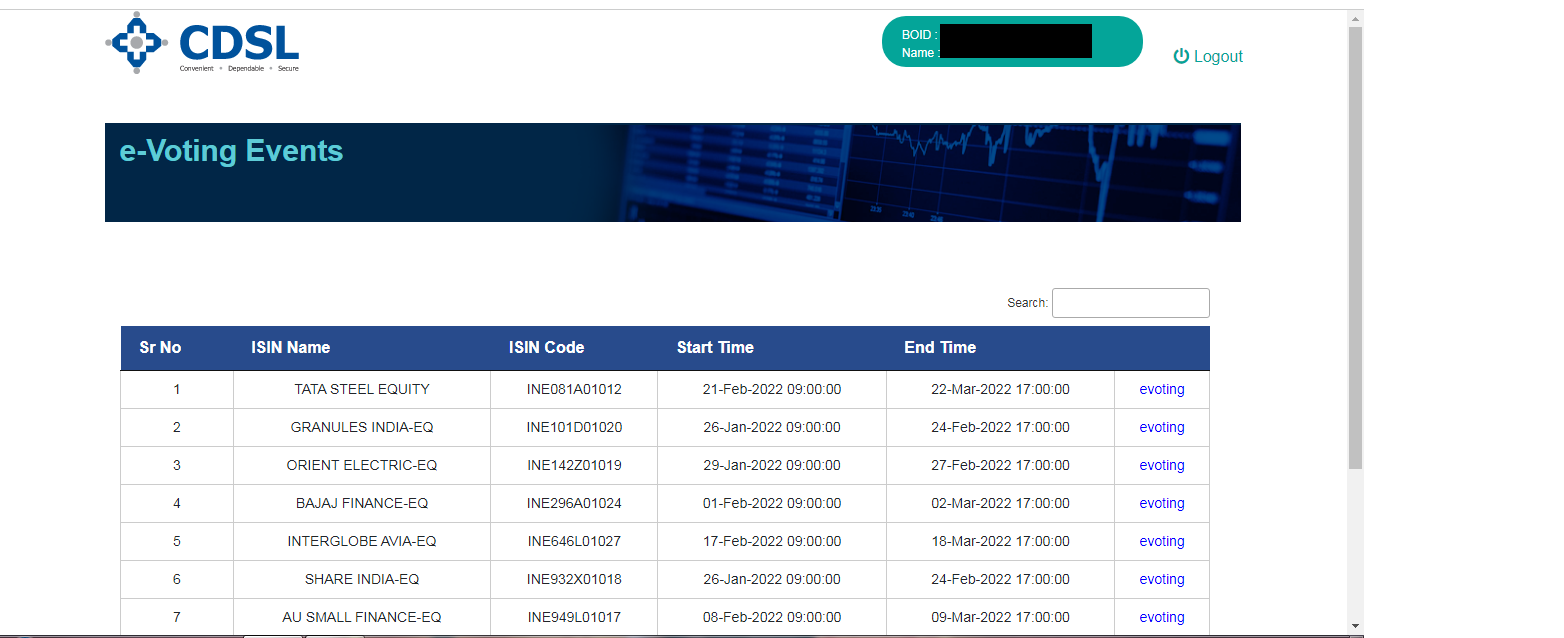
Task: Select the TATA STEEL EQUITY name cell
Action: coord(362,390)
